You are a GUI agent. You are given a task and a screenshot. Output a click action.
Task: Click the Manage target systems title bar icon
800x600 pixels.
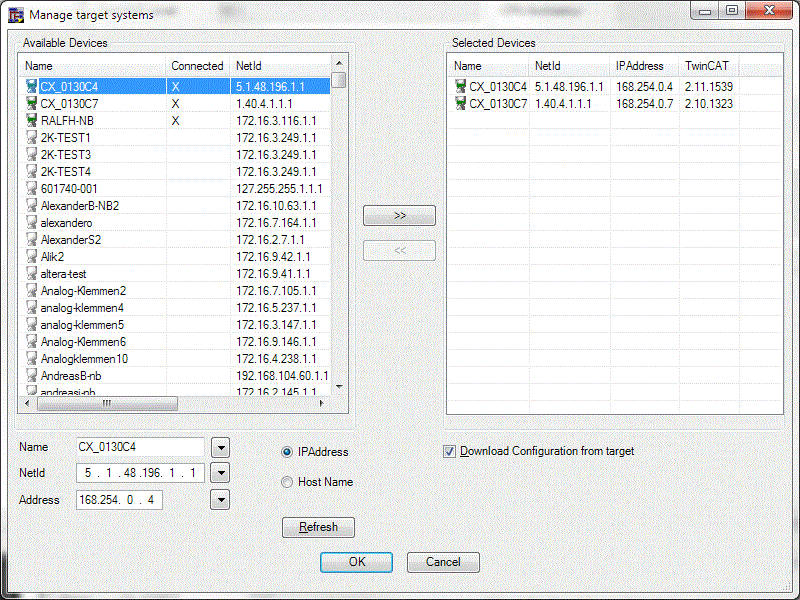click(16, 15)
